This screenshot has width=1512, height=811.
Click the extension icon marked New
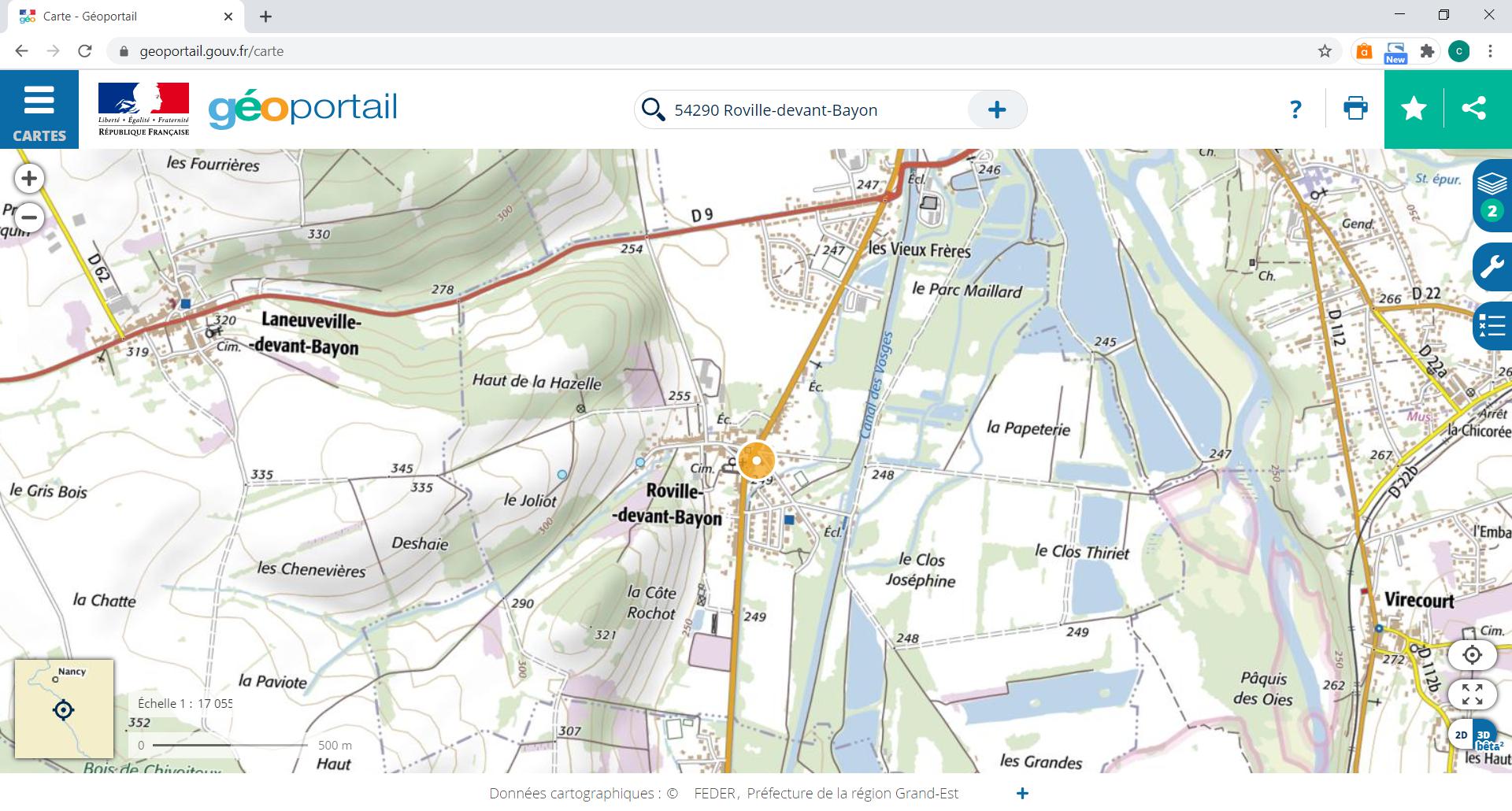click(x=1395, y=52)
